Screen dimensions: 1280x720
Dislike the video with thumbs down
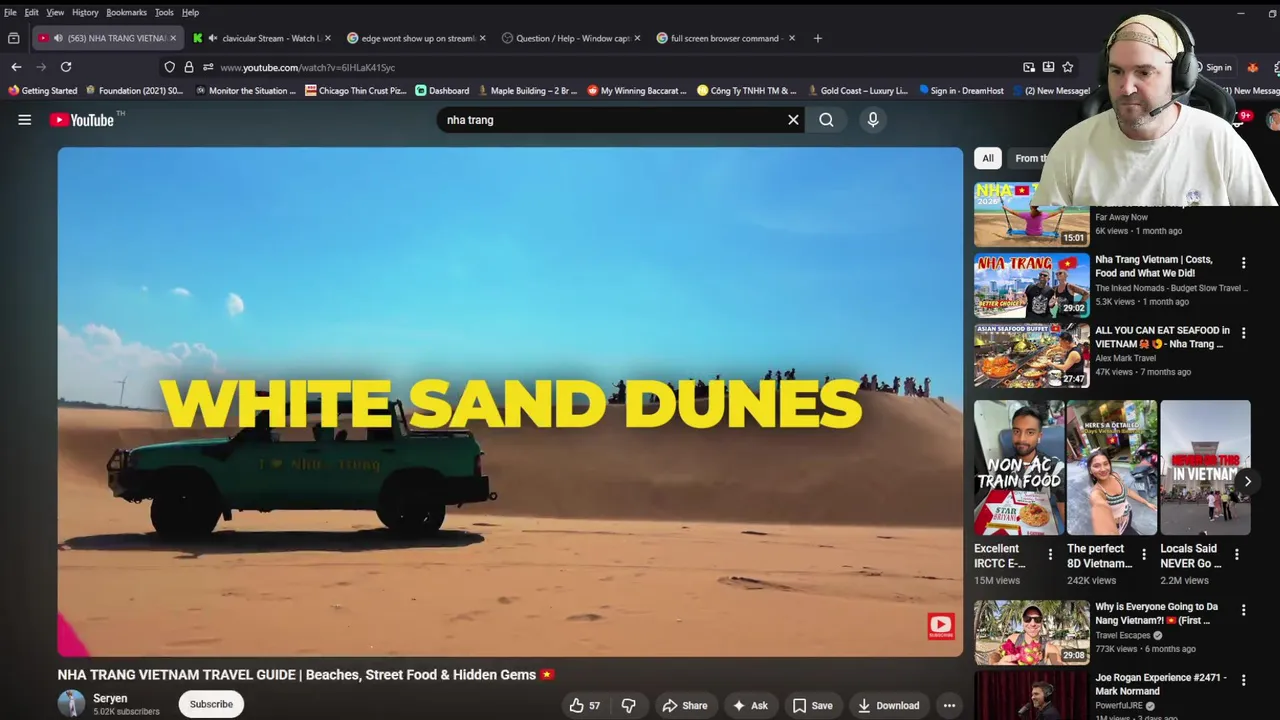click(x=628, y=705)
